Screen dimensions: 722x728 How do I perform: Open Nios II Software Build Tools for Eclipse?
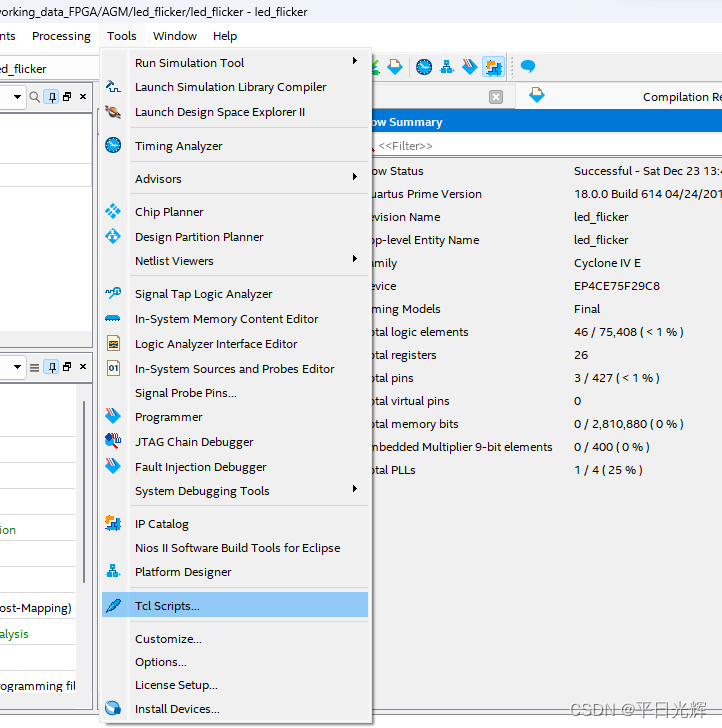pyautogui.click(x=235, y=548)
